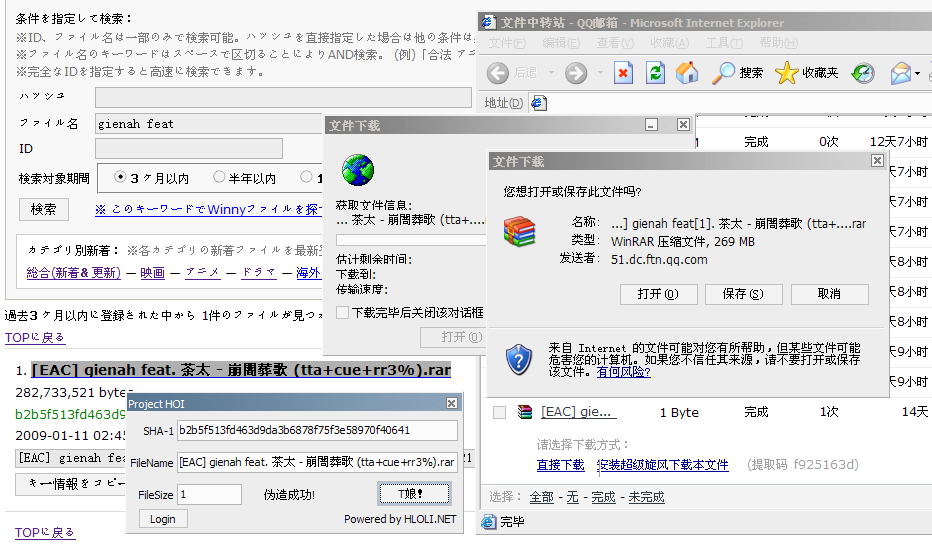Screen dimensions: 932x555
Task: Click the 安装超级旋风下载本文件 link
Action: tap(663, 465)
